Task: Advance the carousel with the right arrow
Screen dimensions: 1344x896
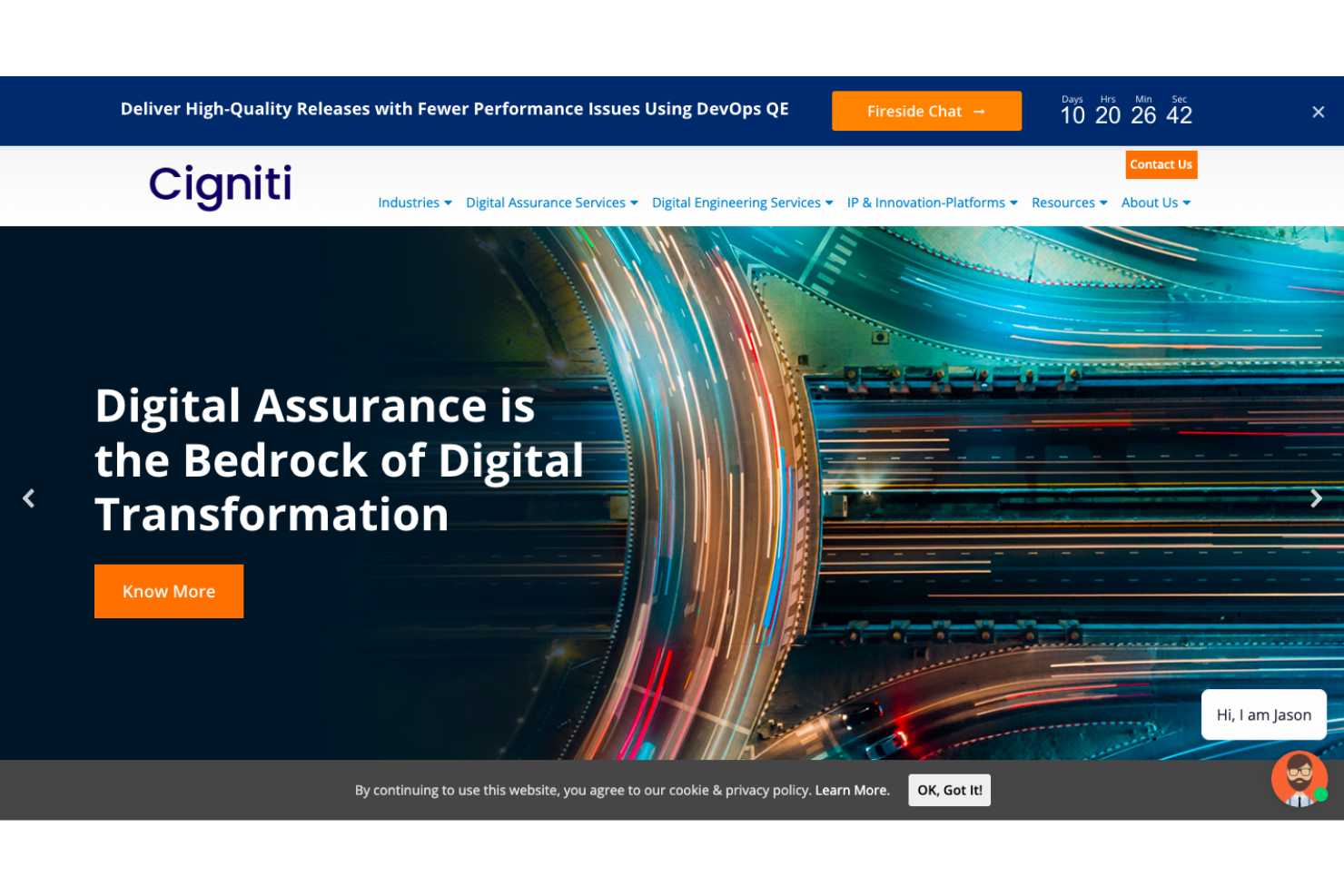Action: point(1316,497)
